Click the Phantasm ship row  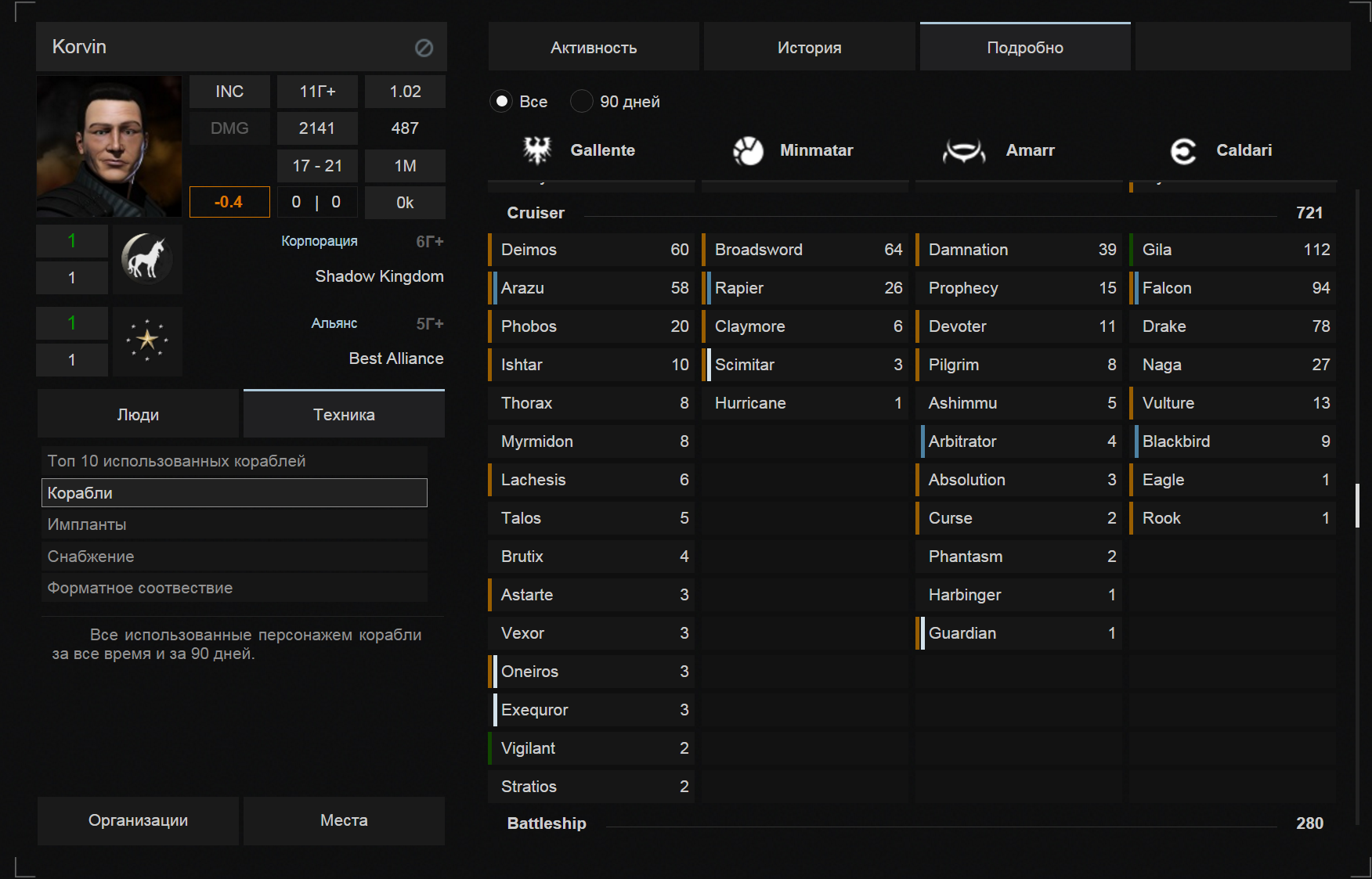(x=1019, y=557)
